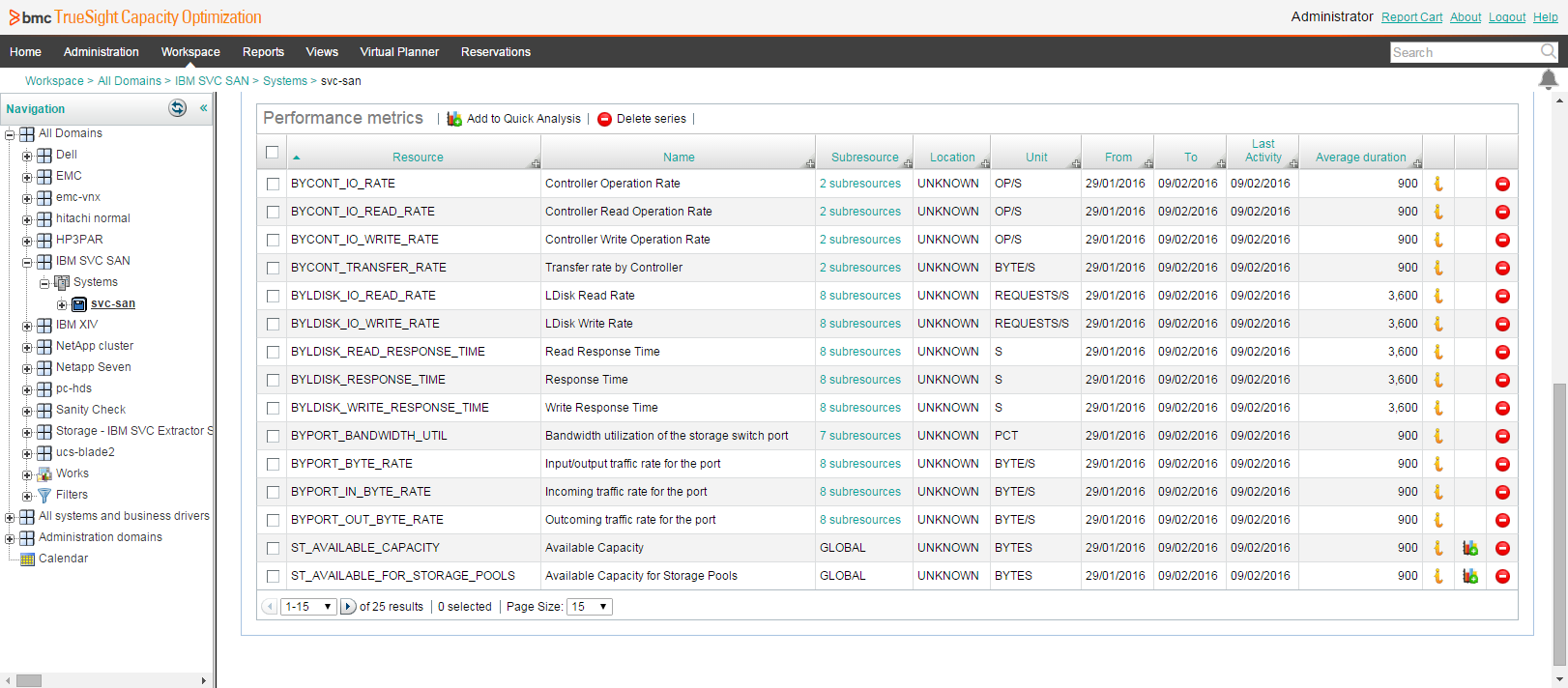The width and height of the screenshot is (1568, 688).
Task: Open the Administration menu
Action: pyautogui.click(x=102, y=52)
